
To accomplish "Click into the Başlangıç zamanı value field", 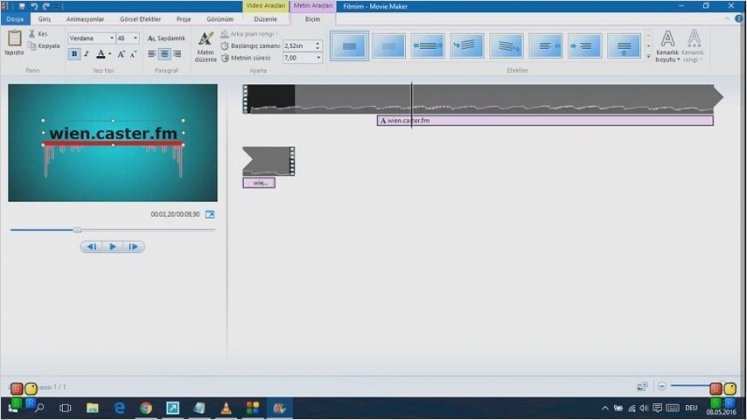I will (299, 46).
